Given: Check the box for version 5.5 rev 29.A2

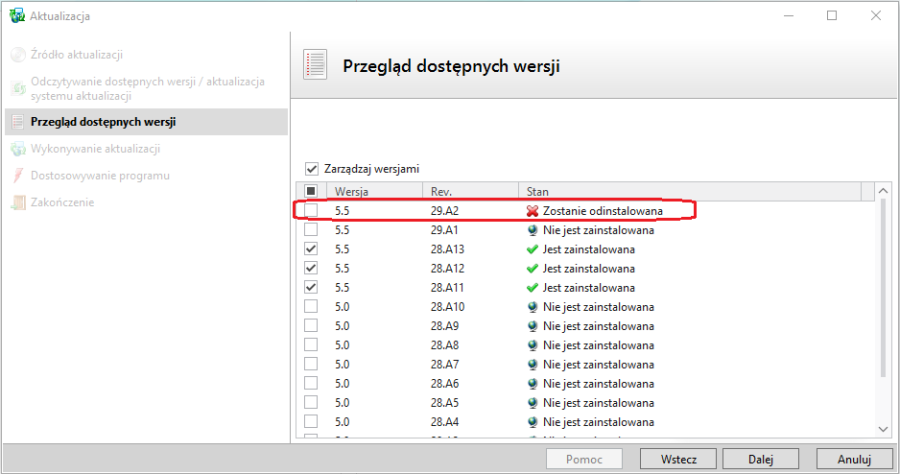Looking at the screenshot, I should click(312, 211).
